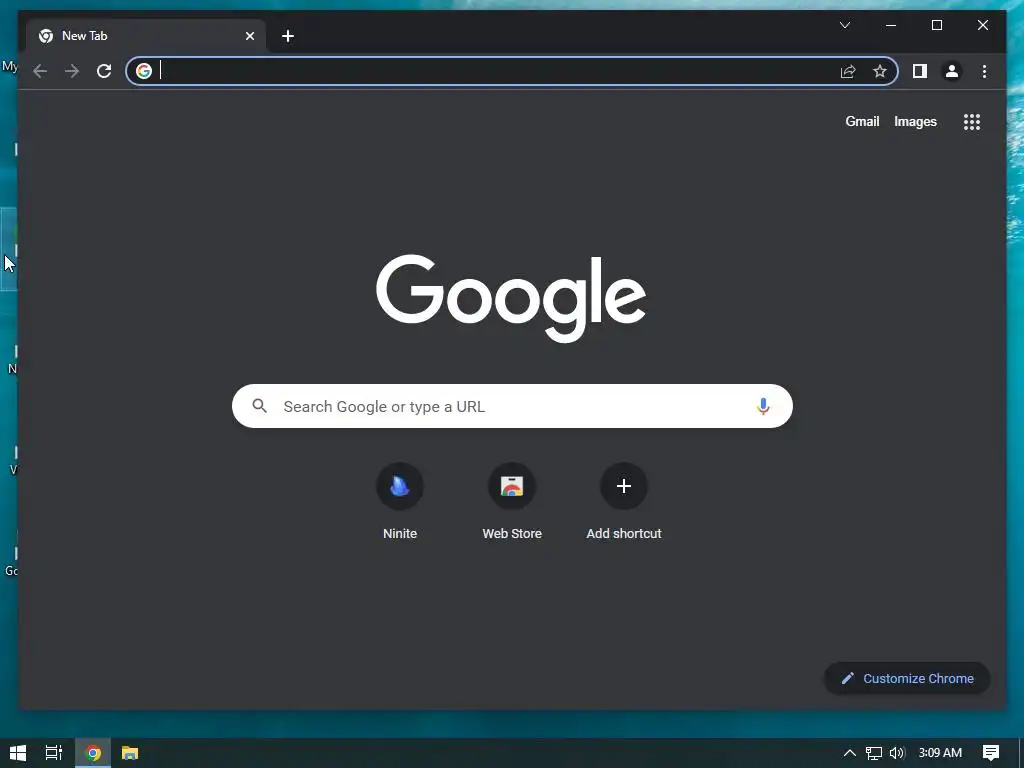1024x768 pixels.
Task: Open Chrome's three-dot menu
Action: [x=984, y=71]
